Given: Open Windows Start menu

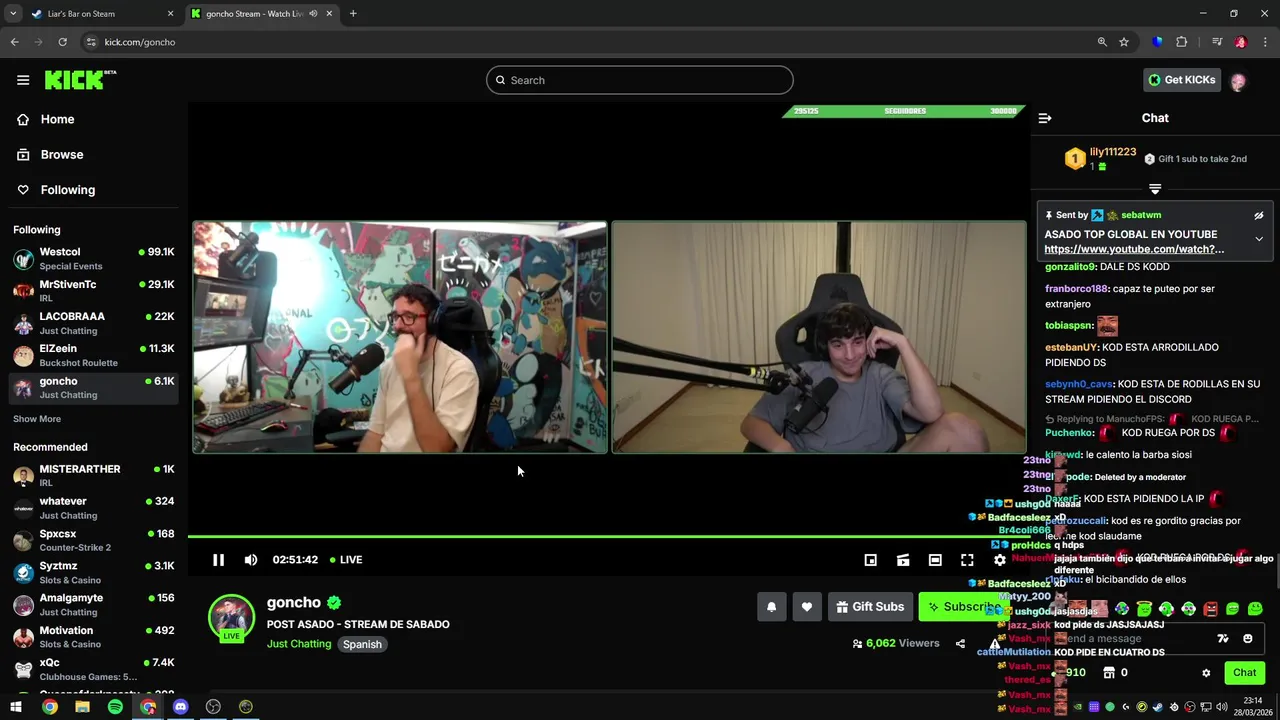Looking at the screenshot, I should click(16, 707).
